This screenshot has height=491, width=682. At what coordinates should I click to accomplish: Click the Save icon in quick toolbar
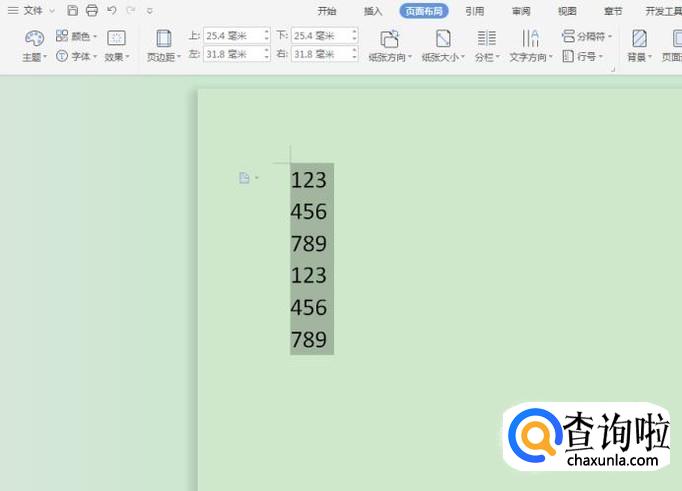point(73,10)
